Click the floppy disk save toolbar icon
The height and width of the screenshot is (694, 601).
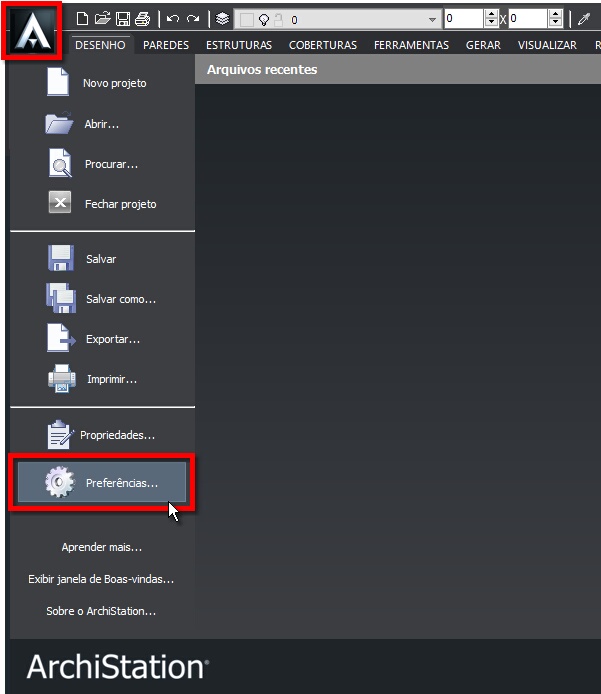pyautogui.click(x=123, y=19)
